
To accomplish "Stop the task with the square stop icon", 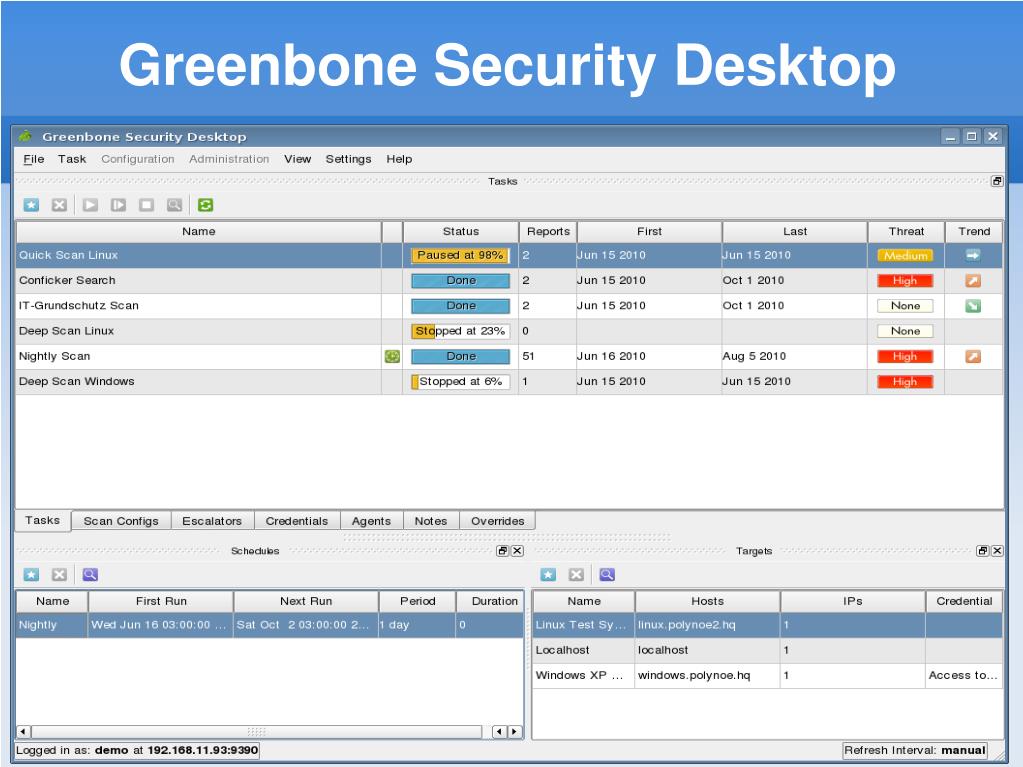I will [146, 205].
